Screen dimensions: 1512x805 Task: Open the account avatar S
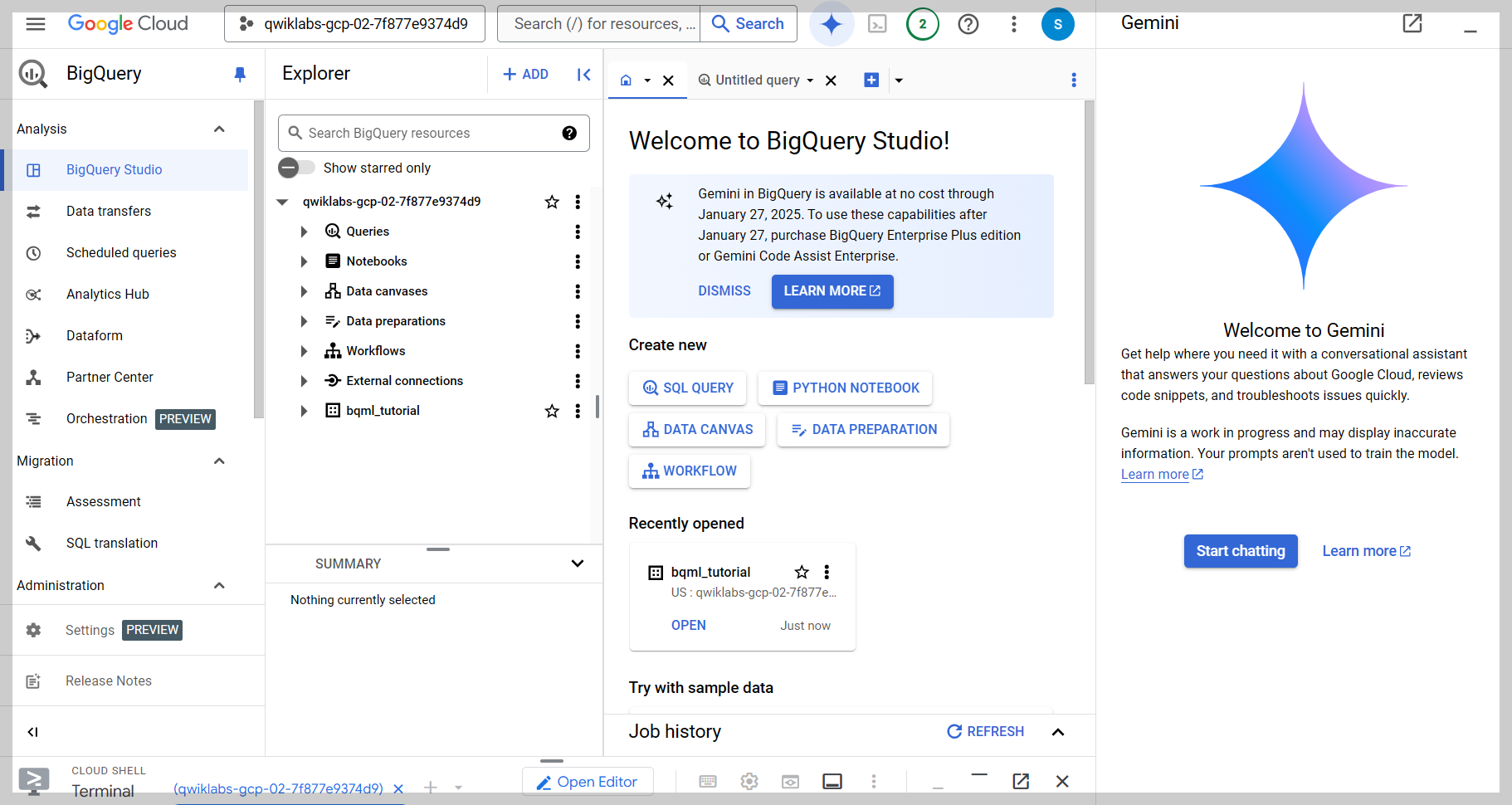1058,24
